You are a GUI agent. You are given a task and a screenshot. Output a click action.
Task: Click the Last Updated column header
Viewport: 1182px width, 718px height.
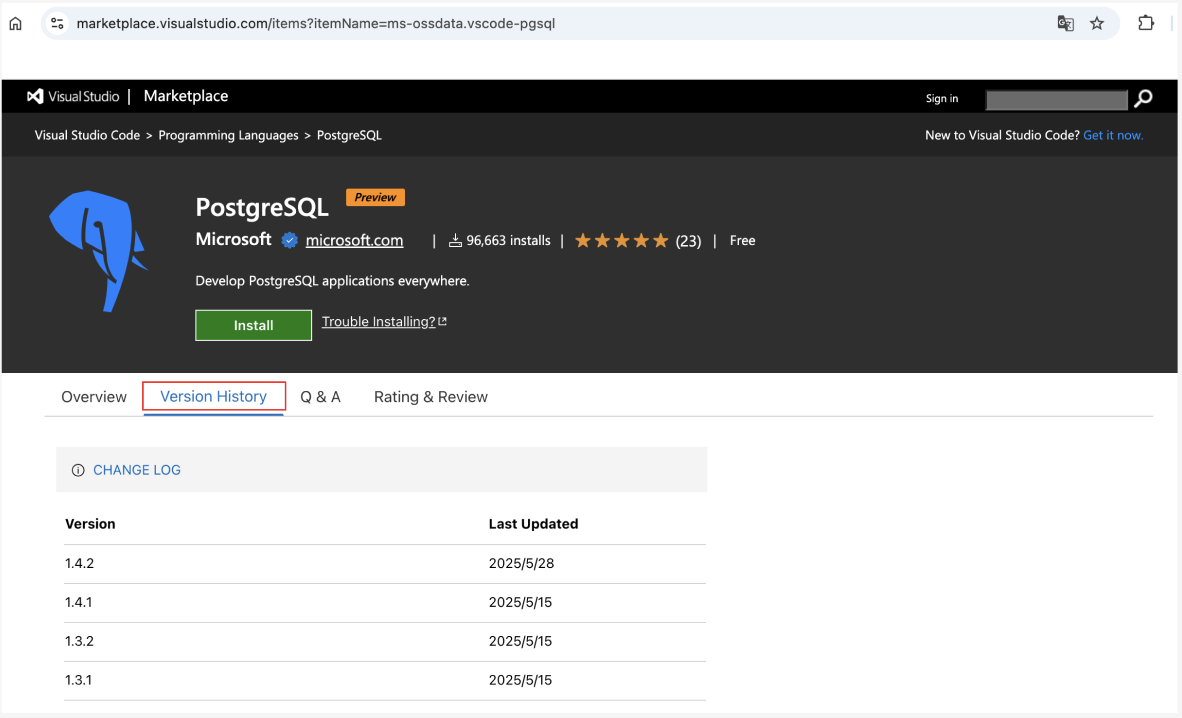[x=533, y=524]
